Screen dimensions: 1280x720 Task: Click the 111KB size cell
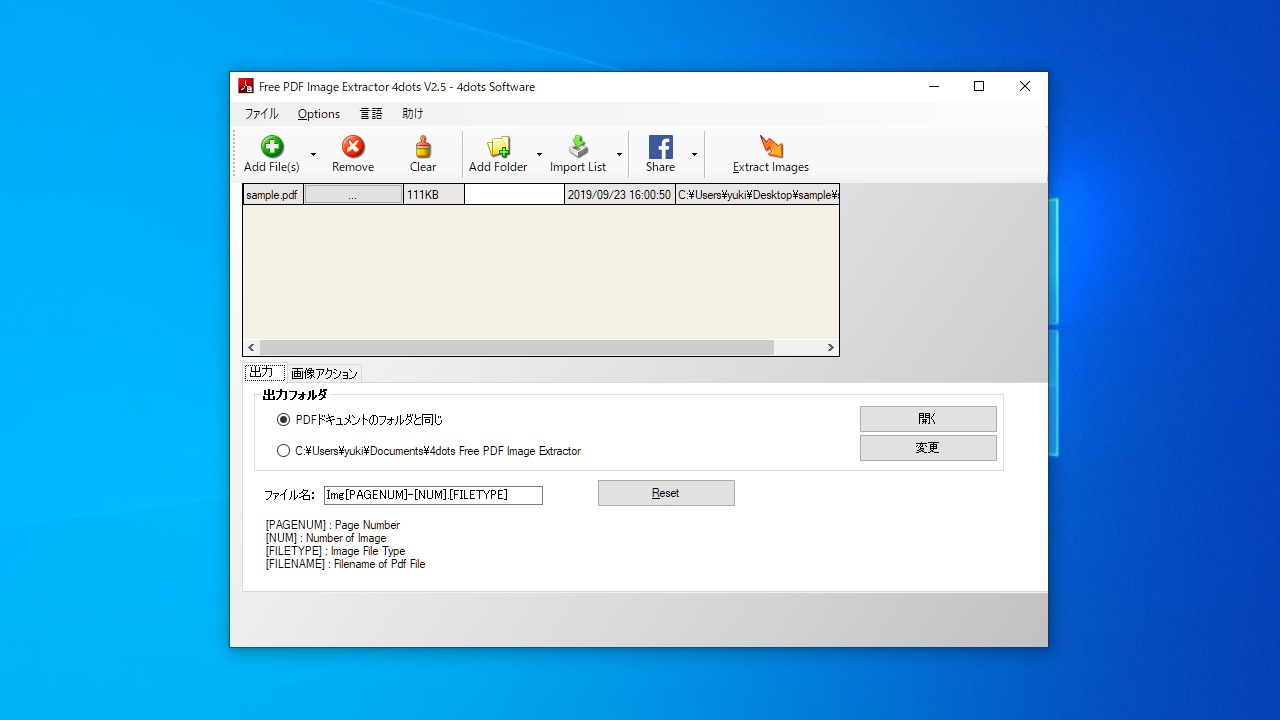(x=434, y=195)
